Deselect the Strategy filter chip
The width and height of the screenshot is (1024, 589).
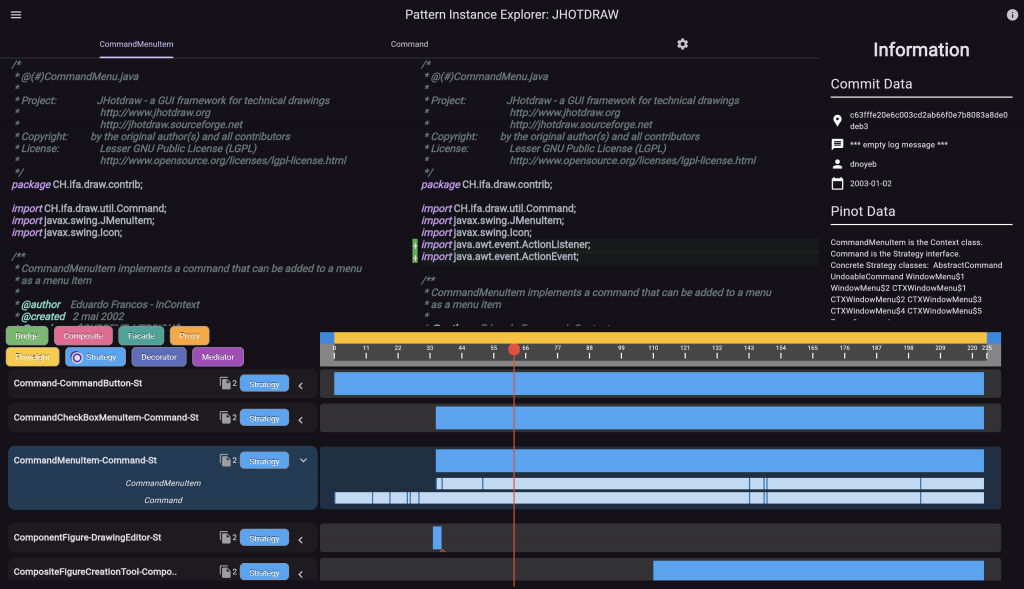(95, 356)
